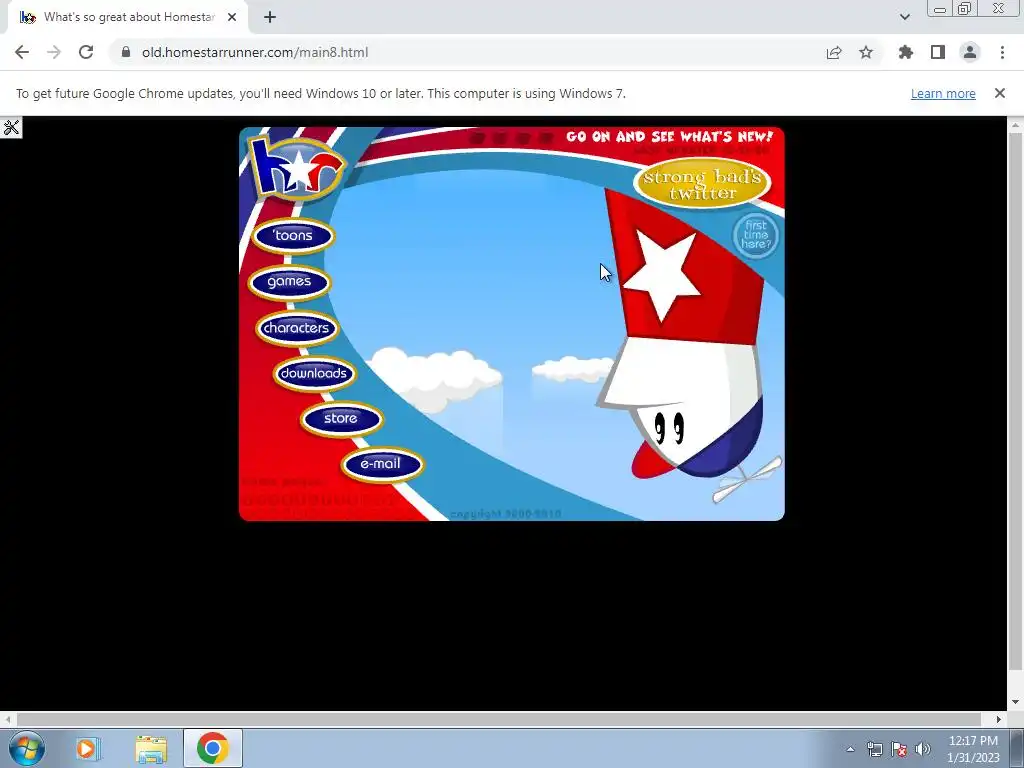
Task: Open a new tab
Action: coord(270,17)
